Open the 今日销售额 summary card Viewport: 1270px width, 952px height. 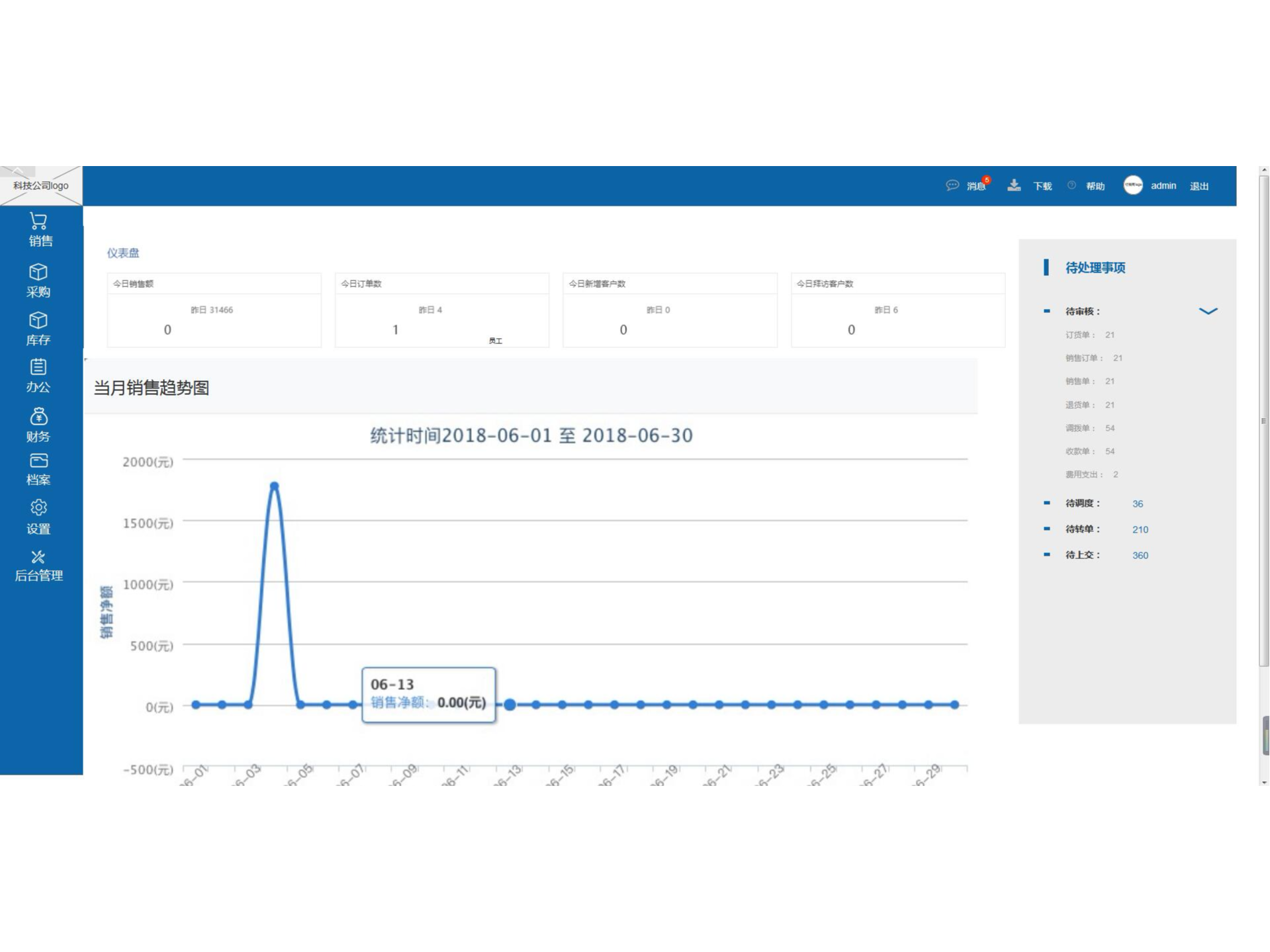coord(214,310)
